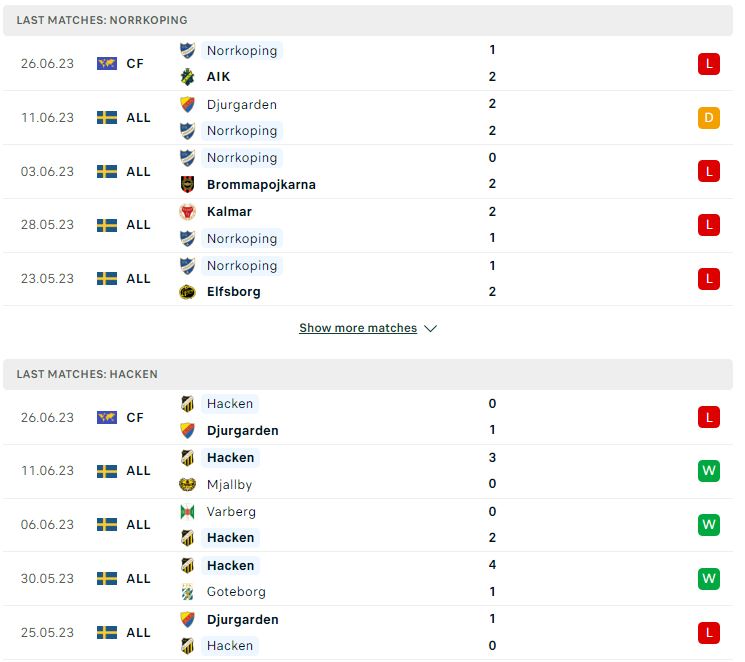
Task: Click the Elfsborg team badge
Action: click(x=187, y=292)
